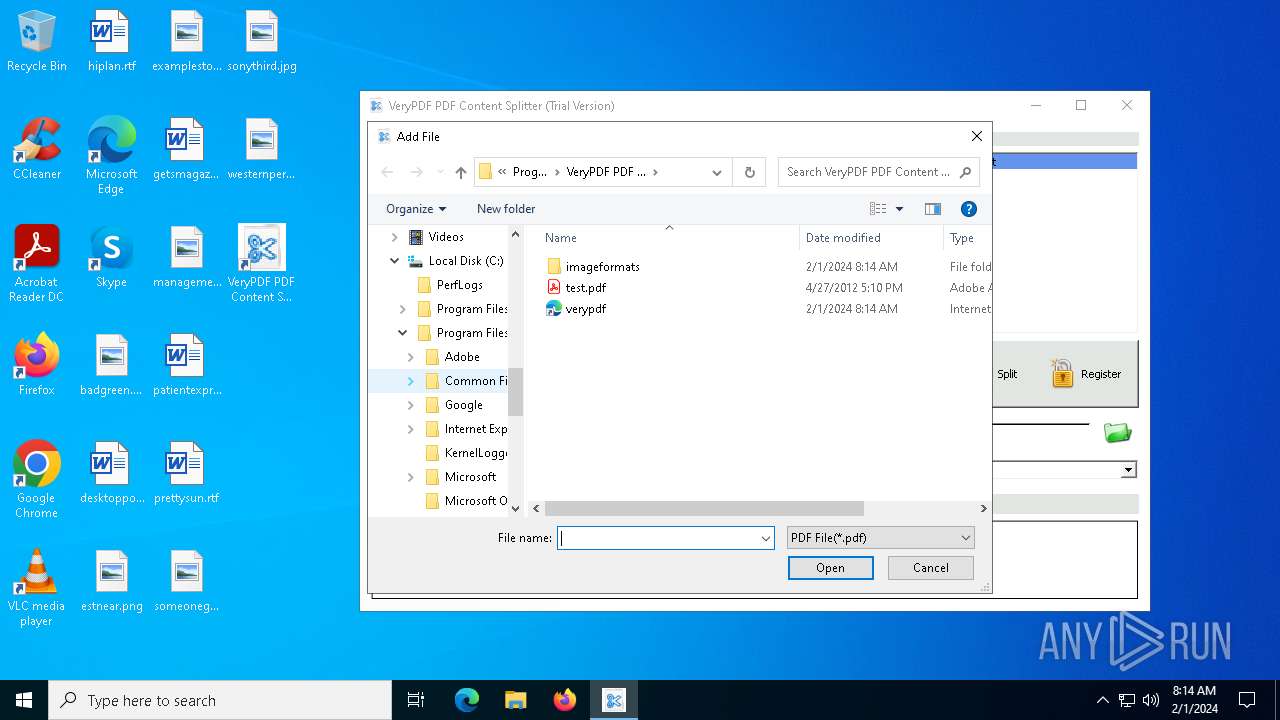Click the green folder browse icon
This screenshot has width=1280, height=720.
(1117, 432)
